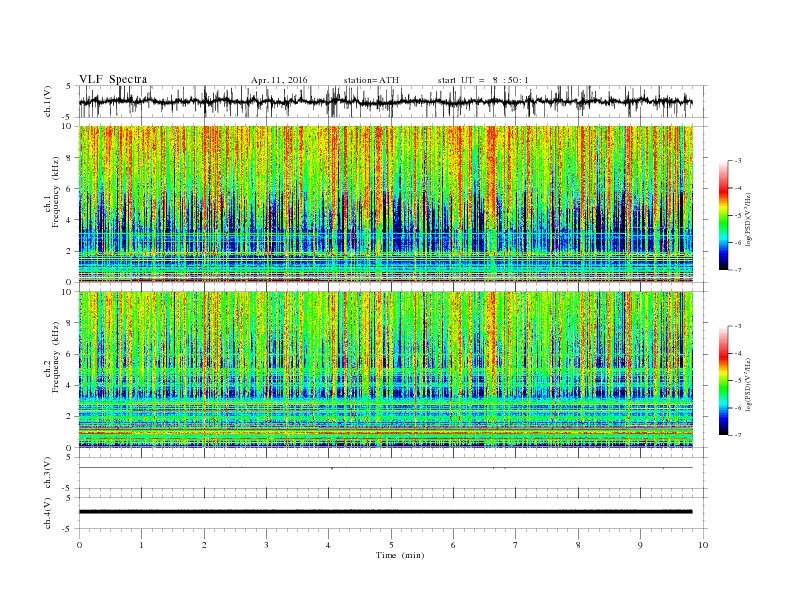Click the '2' kHz tick on ch.2 spectrogram
This screenshot has width=792, height=612.
pyautogui.click(x=69, y=417)
